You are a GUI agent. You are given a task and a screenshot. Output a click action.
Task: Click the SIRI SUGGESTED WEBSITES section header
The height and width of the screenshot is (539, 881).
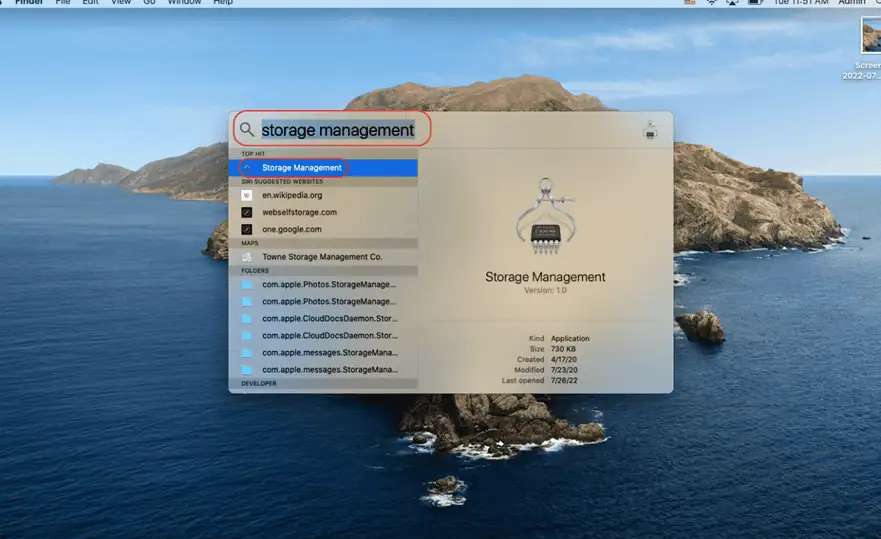(282, 182)
